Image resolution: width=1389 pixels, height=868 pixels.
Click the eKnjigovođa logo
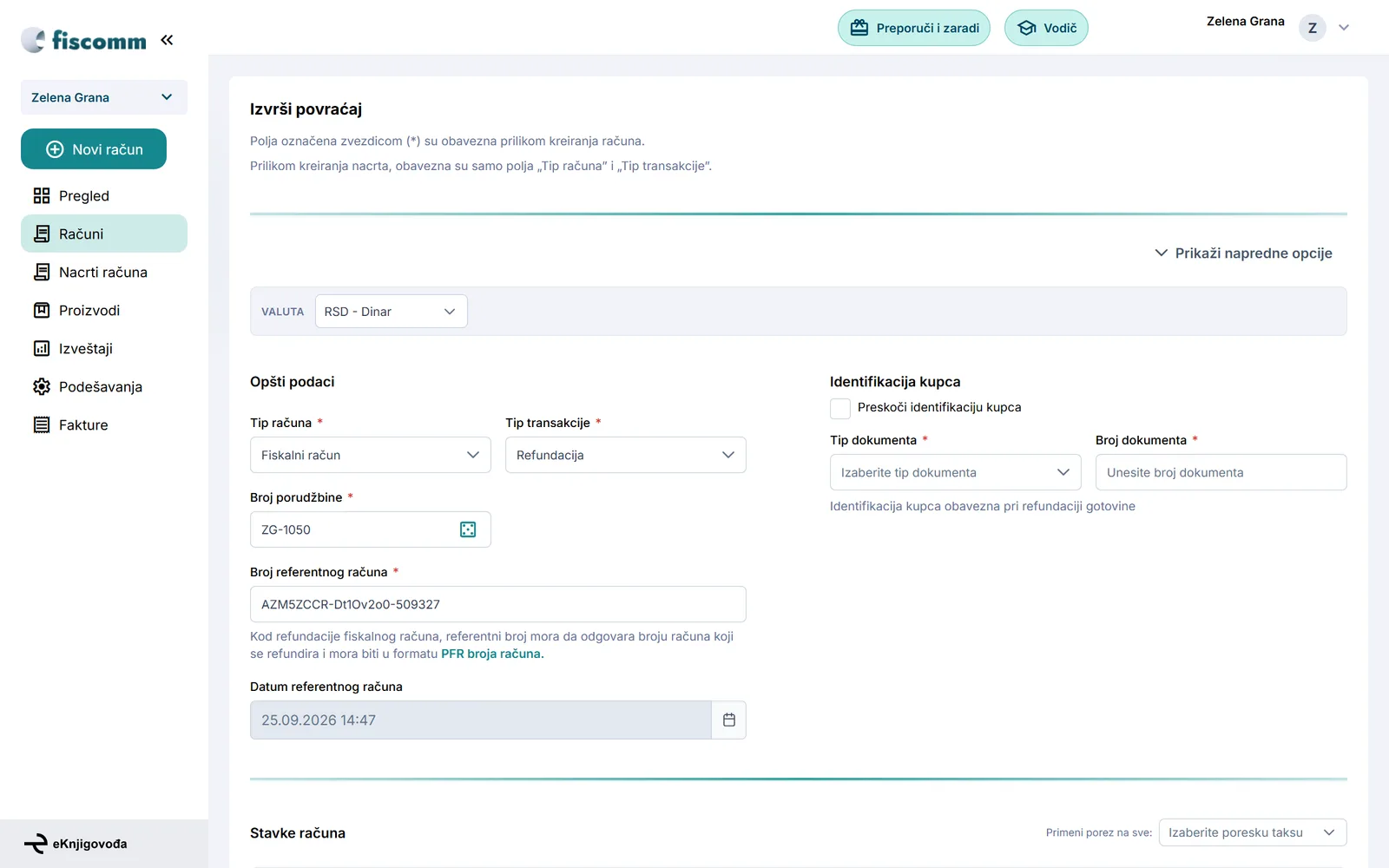click(x=76, y=844)
